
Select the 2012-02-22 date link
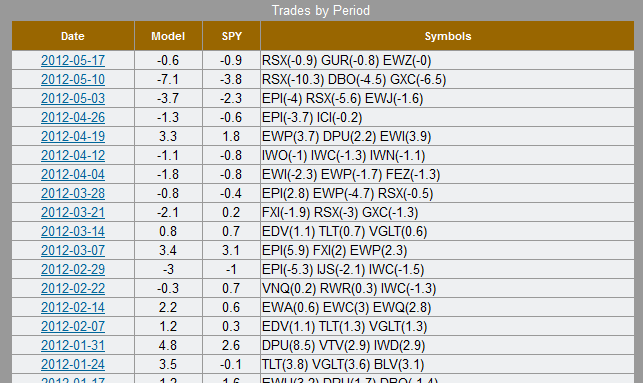(73, 288)
